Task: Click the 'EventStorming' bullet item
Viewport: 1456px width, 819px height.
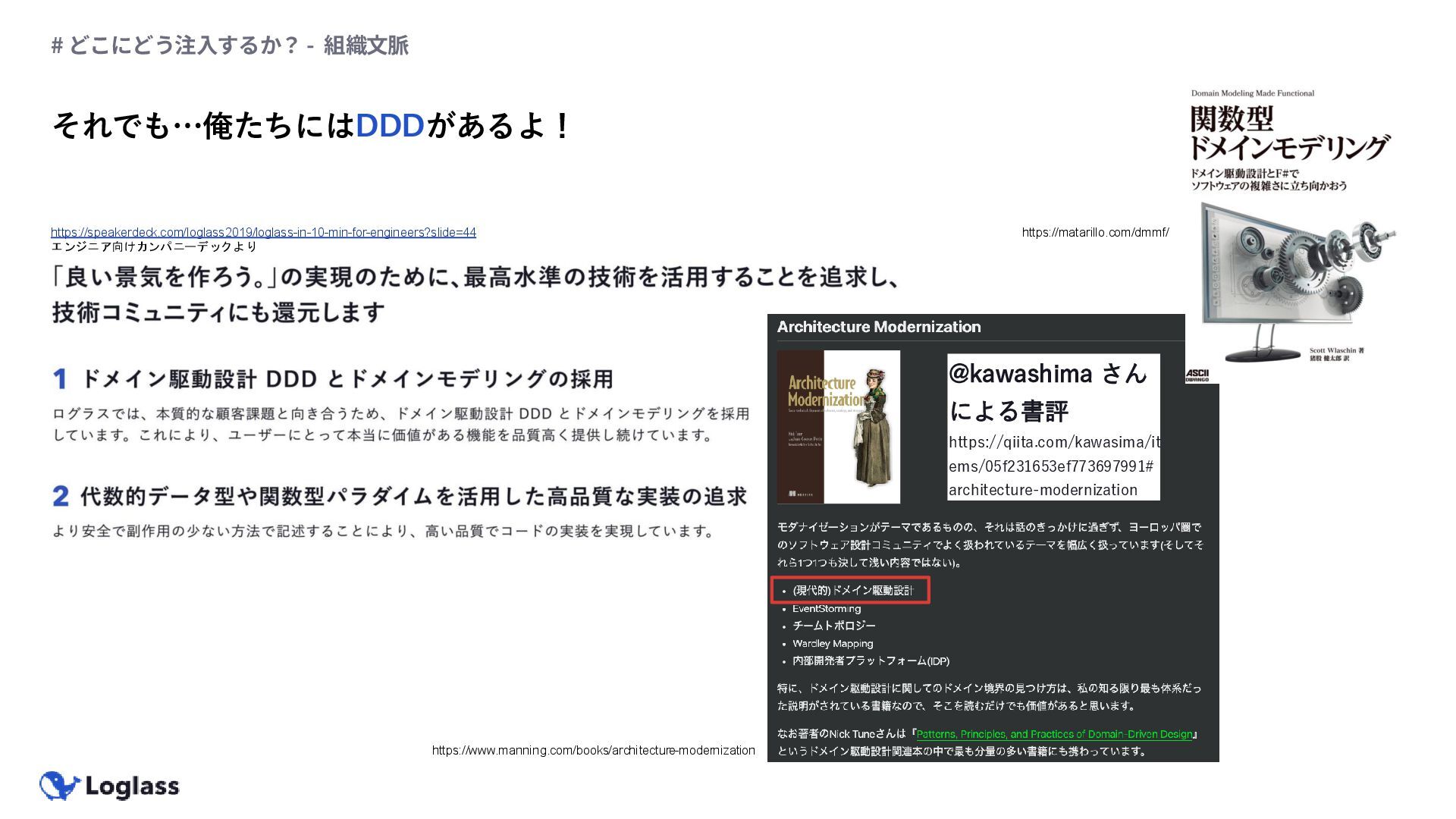Action: point(827,608)
